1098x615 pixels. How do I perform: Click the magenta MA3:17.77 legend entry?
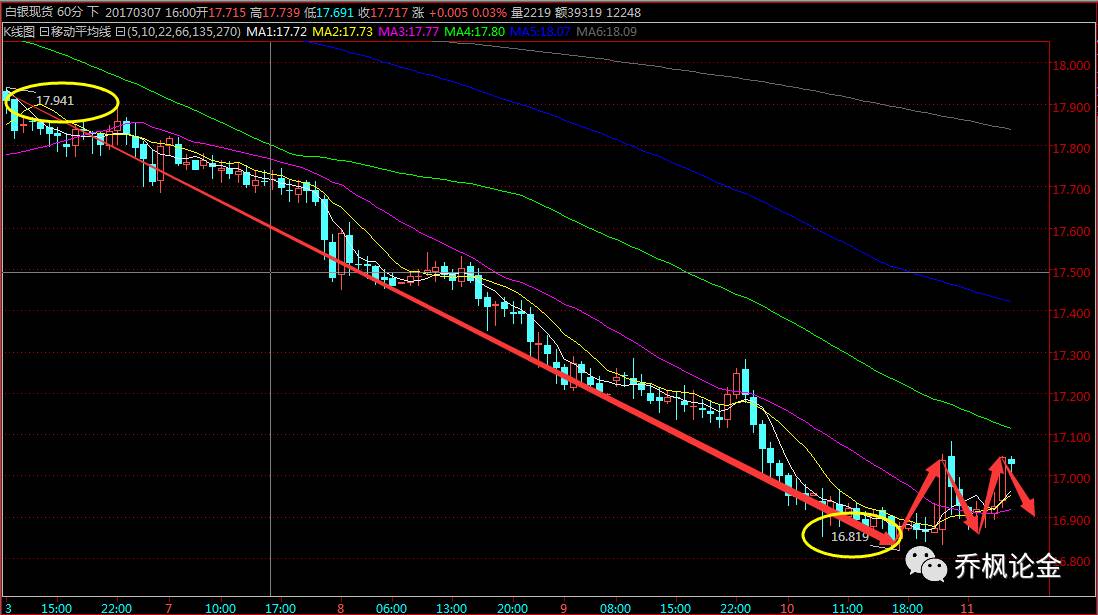coord(408,32)
